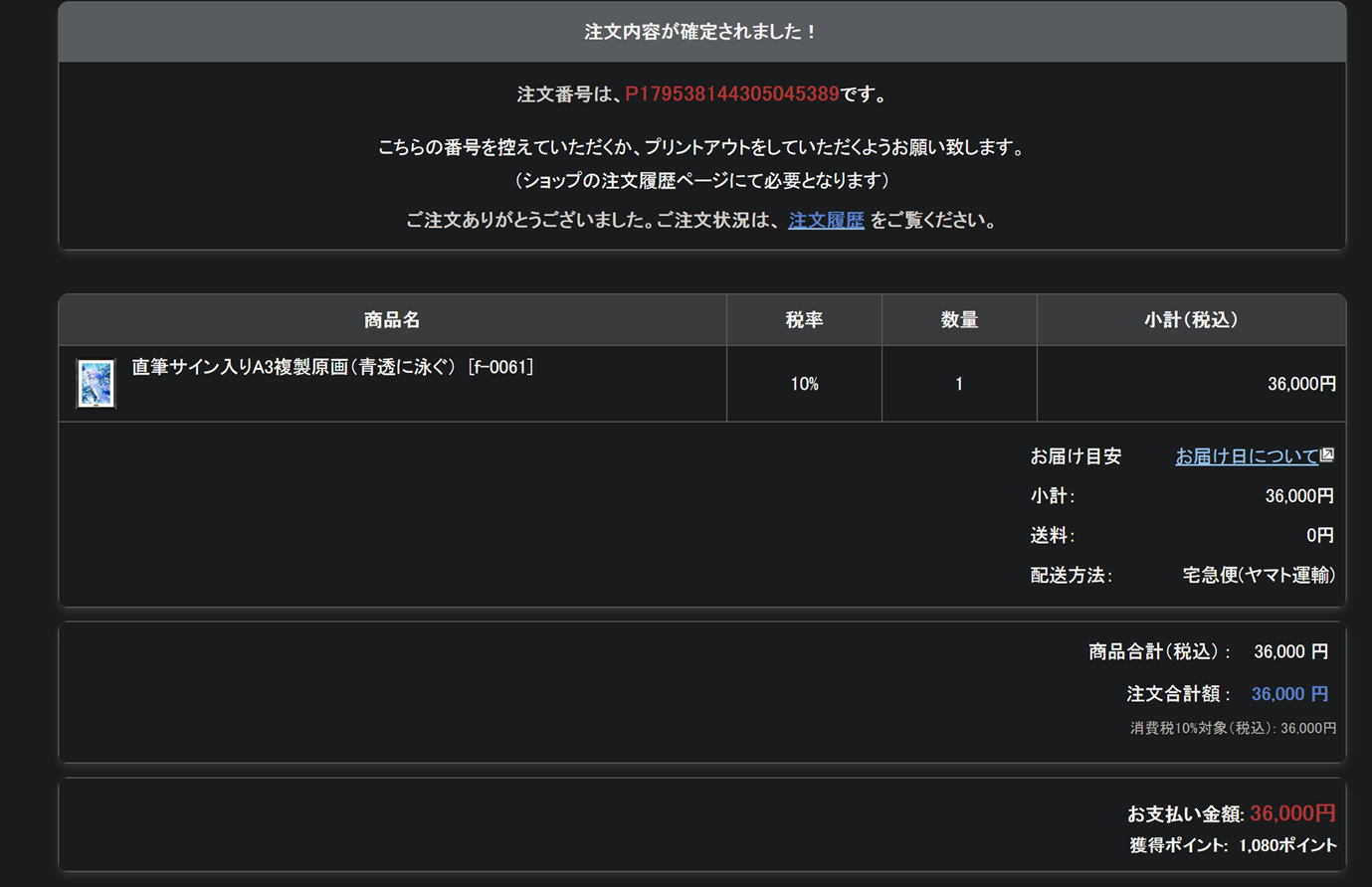Click the red お支払い金額 36,000円 amount
Screen dimensions: 1372x887
[1291, 813]
